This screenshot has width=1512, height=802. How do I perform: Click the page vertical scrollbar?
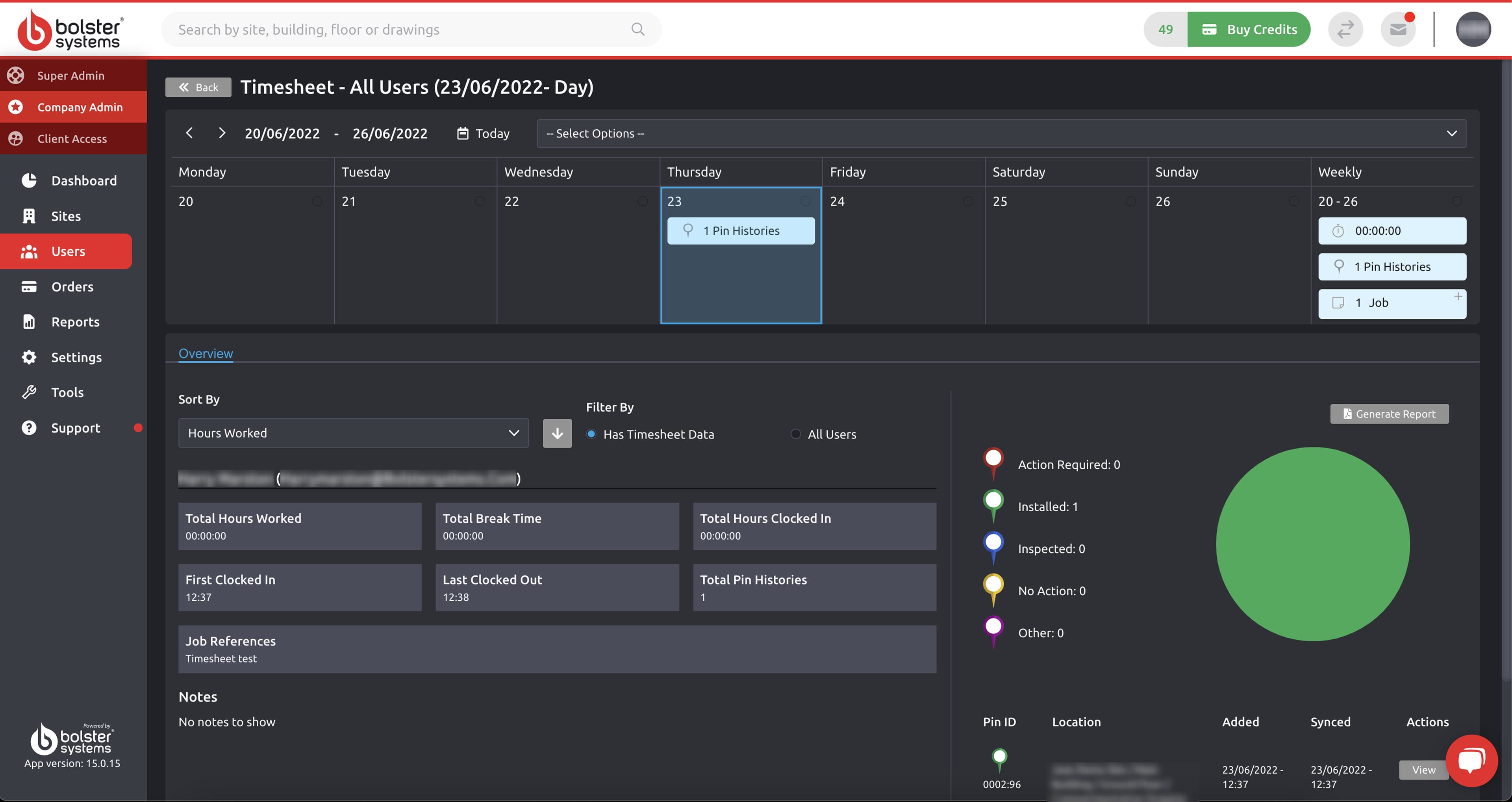pos(1507,370)
